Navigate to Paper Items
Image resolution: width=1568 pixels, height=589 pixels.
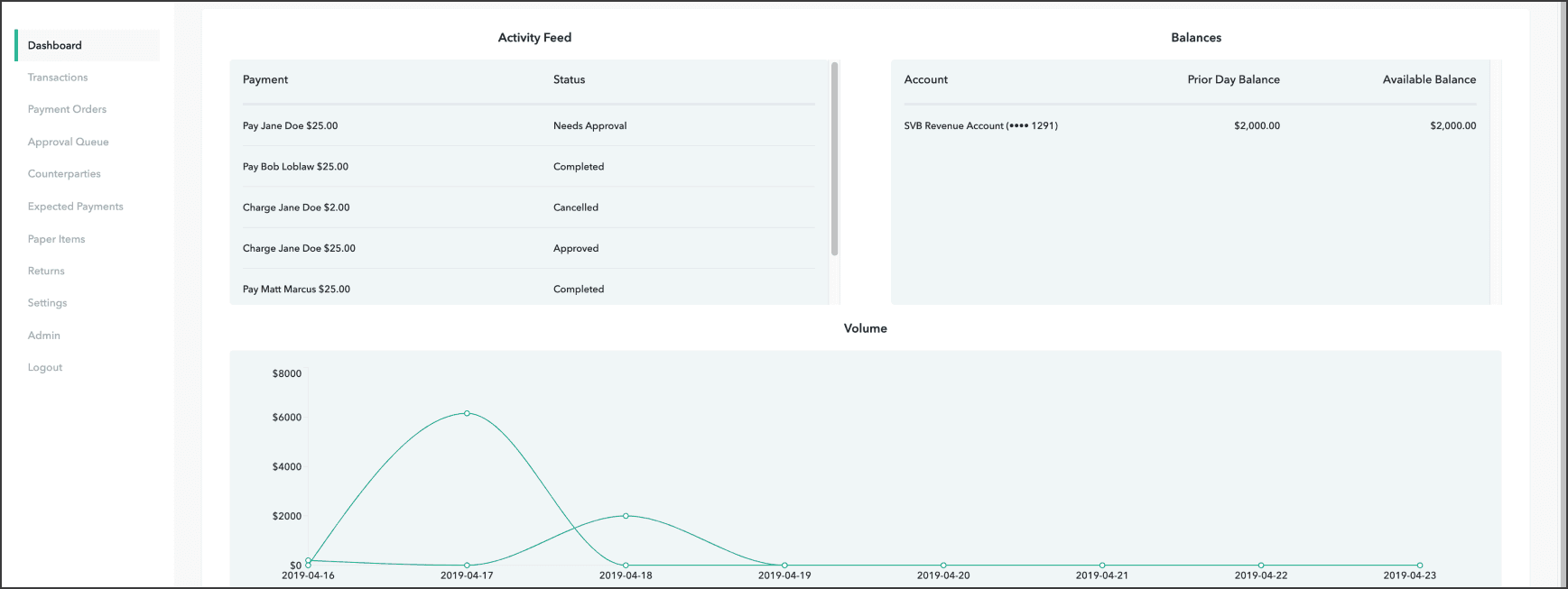(56, 239)
